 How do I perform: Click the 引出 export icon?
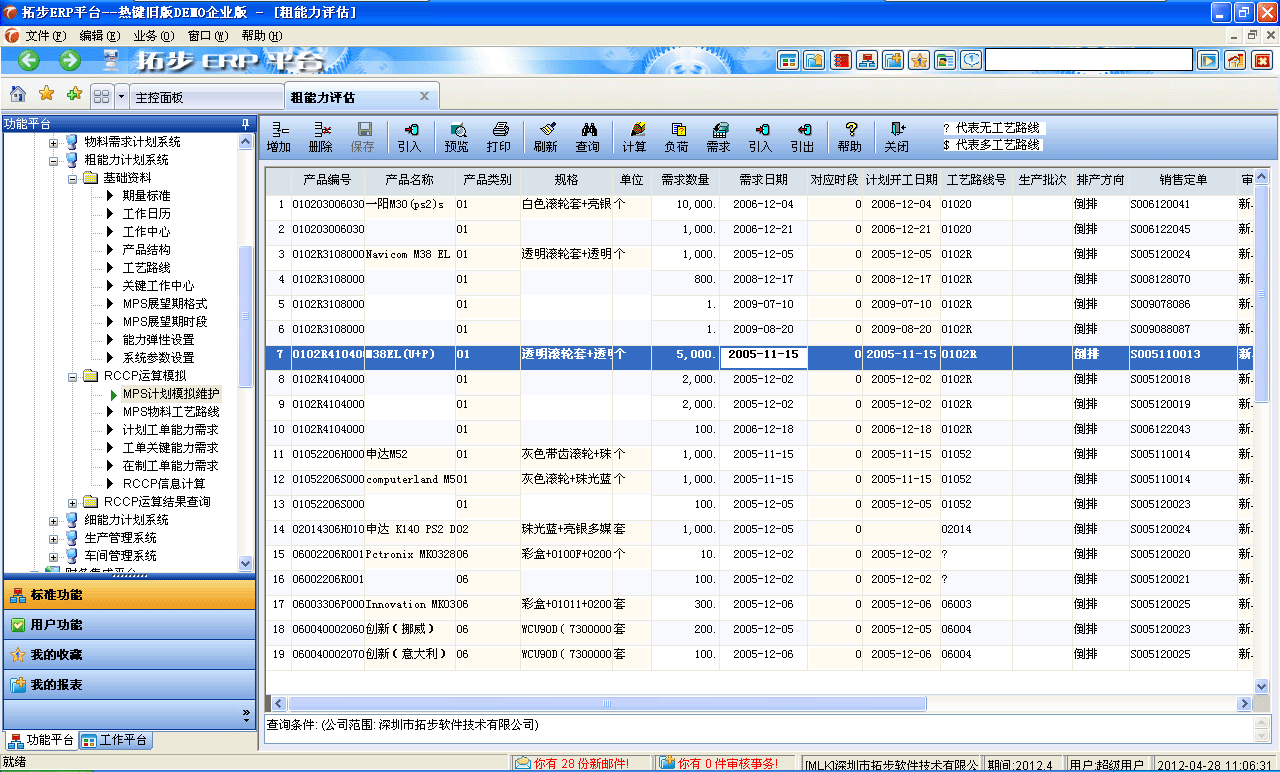[x=802, y=137]
